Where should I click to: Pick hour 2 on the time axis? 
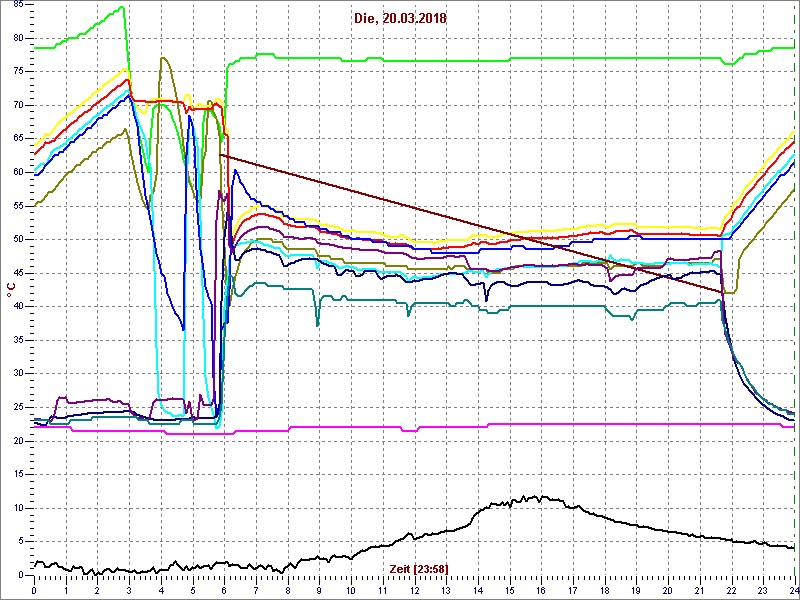(97, 589)
